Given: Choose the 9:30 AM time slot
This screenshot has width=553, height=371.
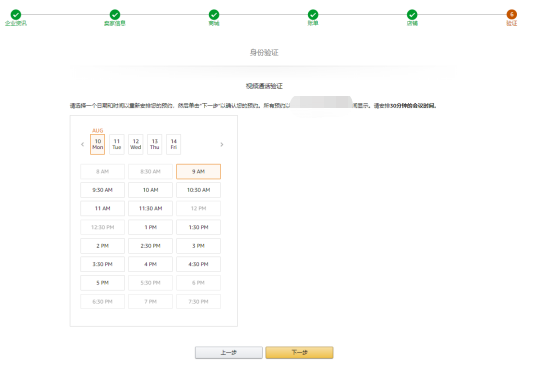Looking at the screenshot, I should (x=103, y=190).
